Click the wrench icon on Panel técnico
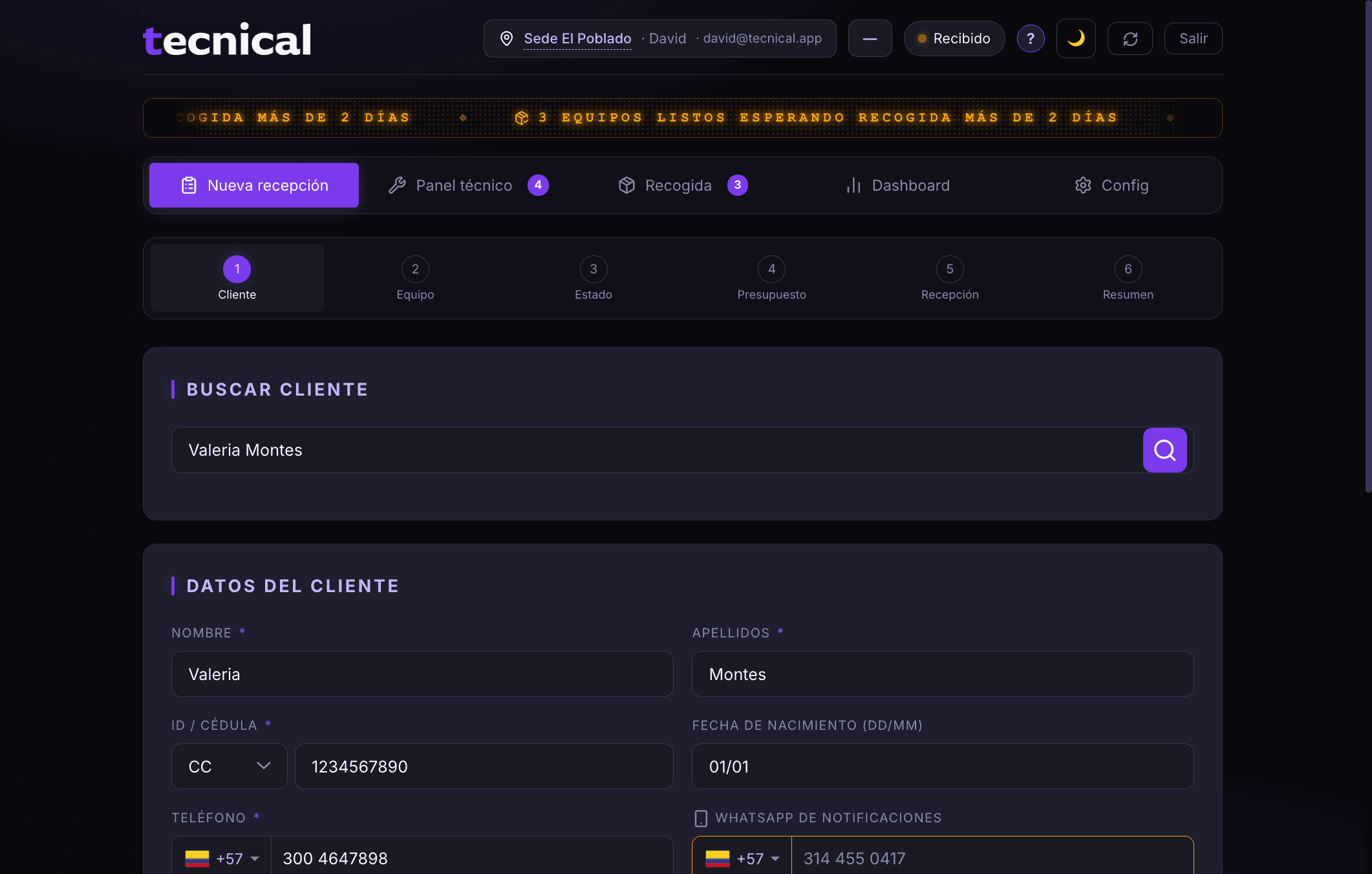This screenshot has height=874, width=1372. click(398, 185)
